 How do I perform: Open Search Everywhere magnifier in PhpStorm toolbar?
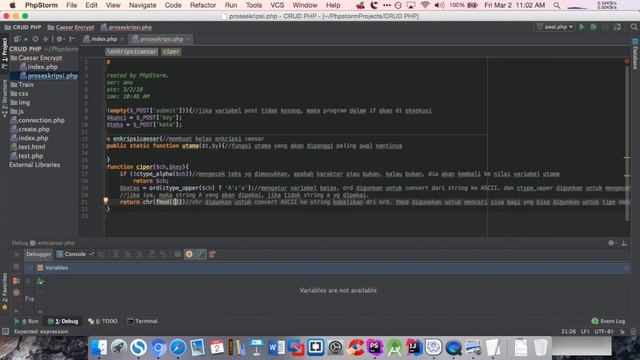pos(633,27)
